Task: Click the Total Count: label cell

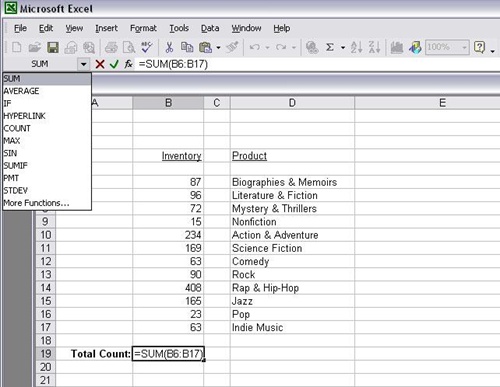Action: coord(94,354)
